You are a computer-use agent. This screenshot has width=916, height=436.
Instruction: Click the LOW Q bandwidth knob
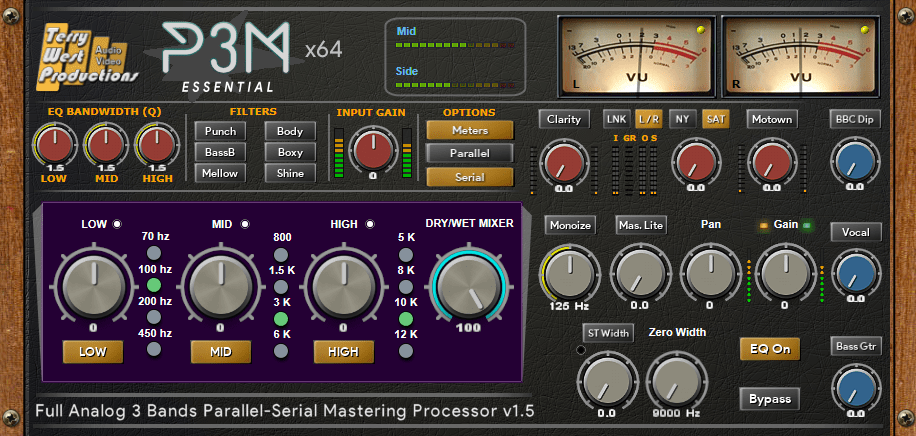54,146
